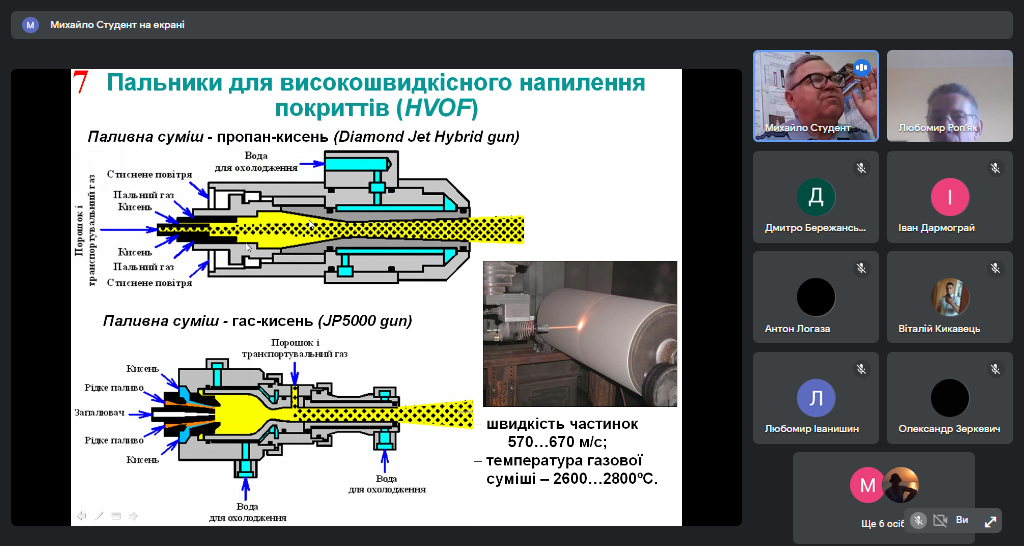The height and width of the screenshot is (546, 1024).
Task: Click the mute icon on Олександр Зеркевич's tile
Action: [x=995, y=369]
